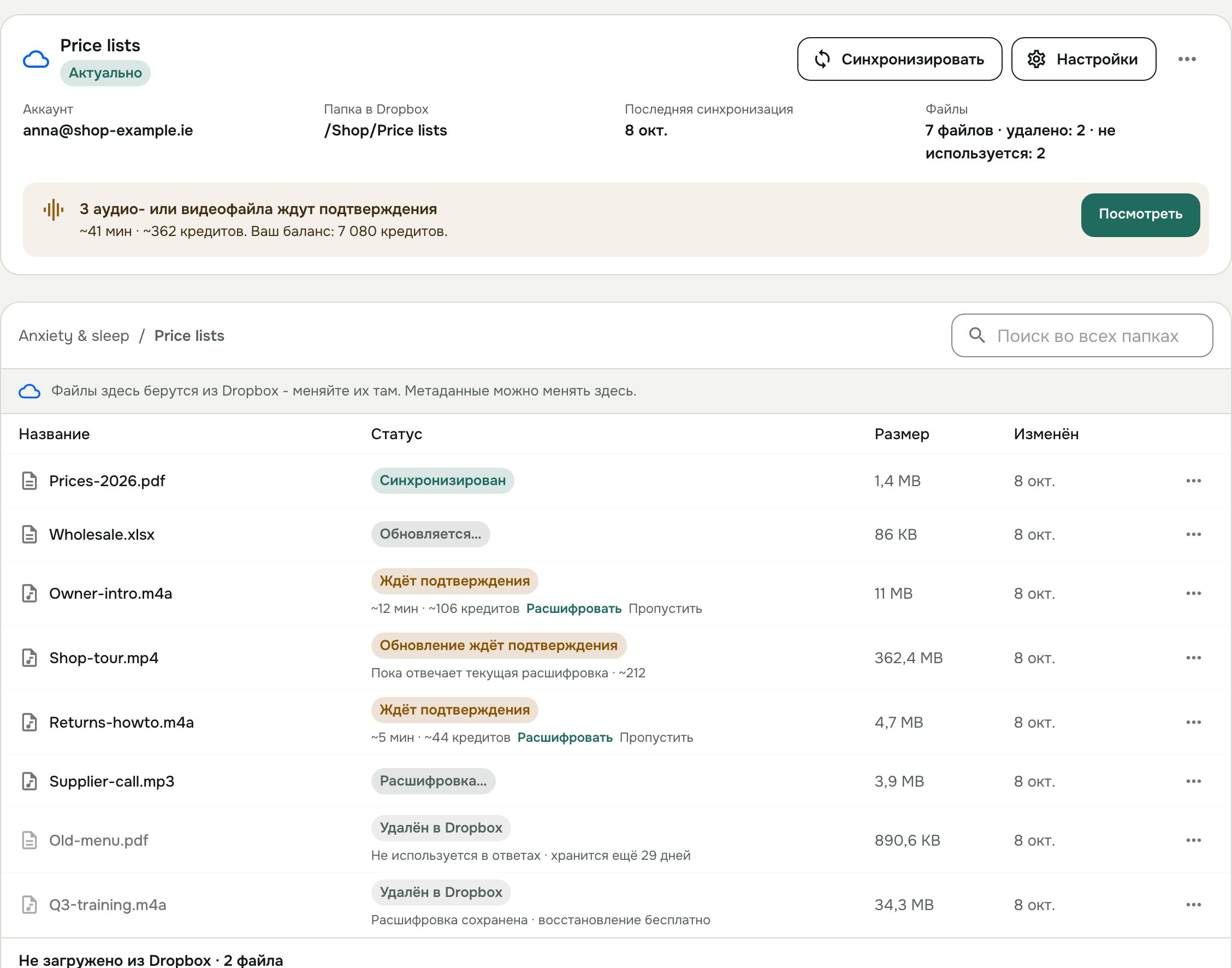The width and height of the screenshot is (1232, 968).
Task: Click Пропустить for Owner-intro.m4a
Action: coord(665,609)
